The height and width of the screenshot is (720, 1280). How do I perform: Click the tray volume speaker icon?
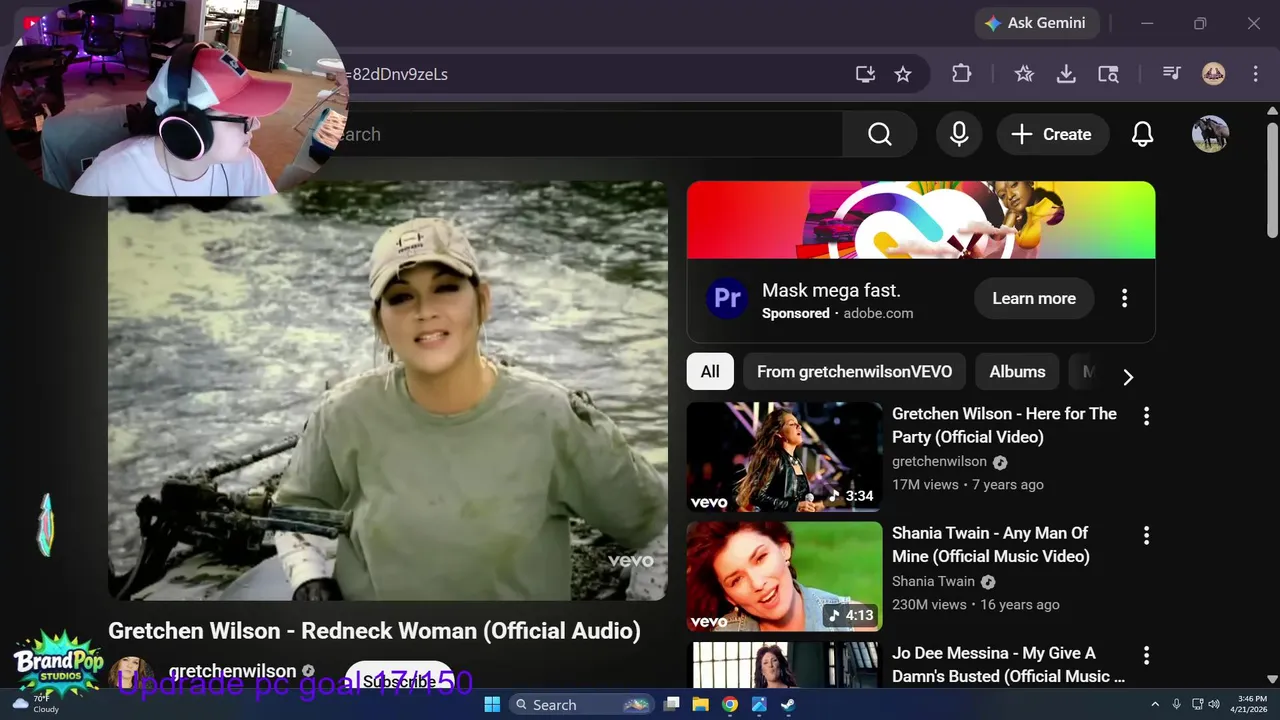(1214, 705)
